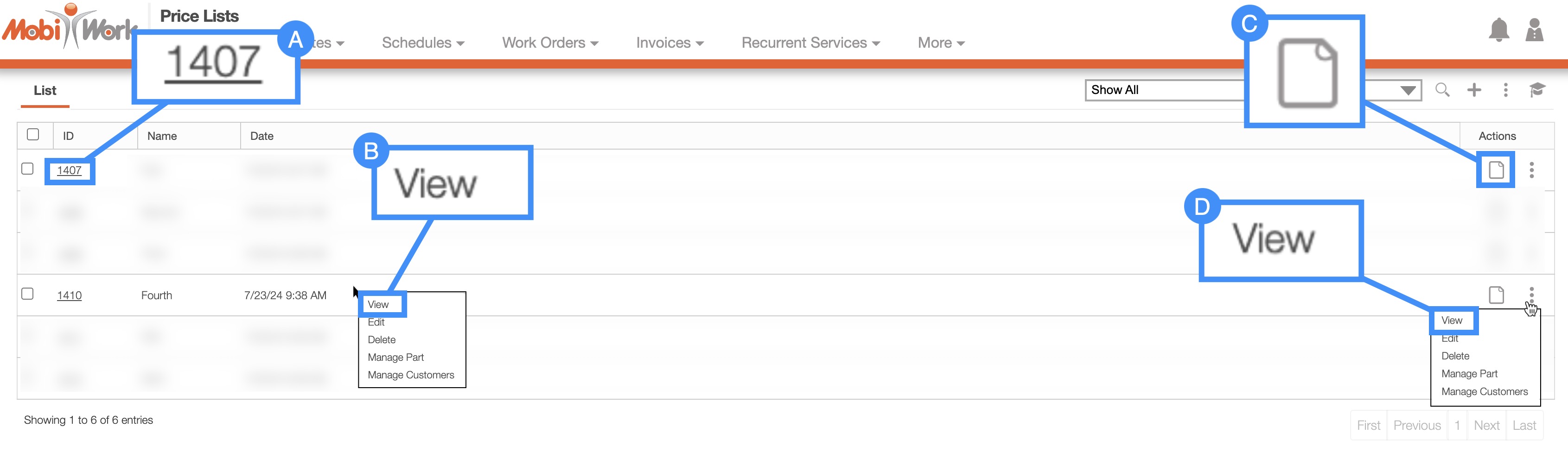Click the plus icon to add price list
This screenshot has width=1568, height=465.
pyautogui.click(x=1474, y=90)
